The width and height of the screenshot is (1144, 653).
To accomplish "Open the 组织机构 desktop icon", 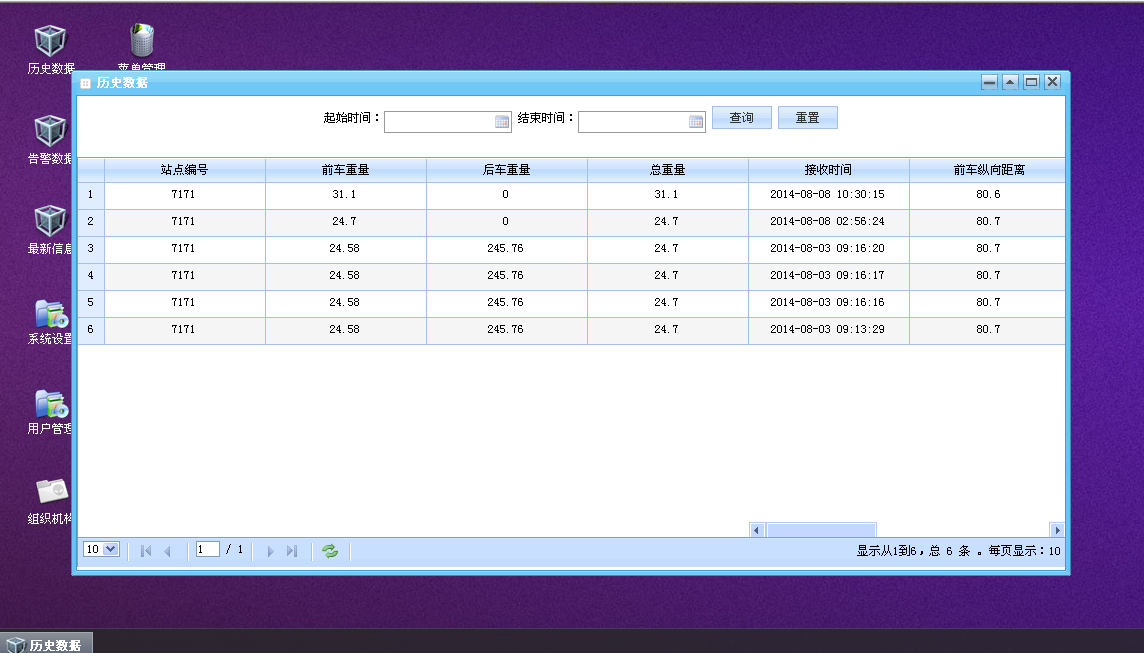I will pyautogui.click(x=50, y=491).
